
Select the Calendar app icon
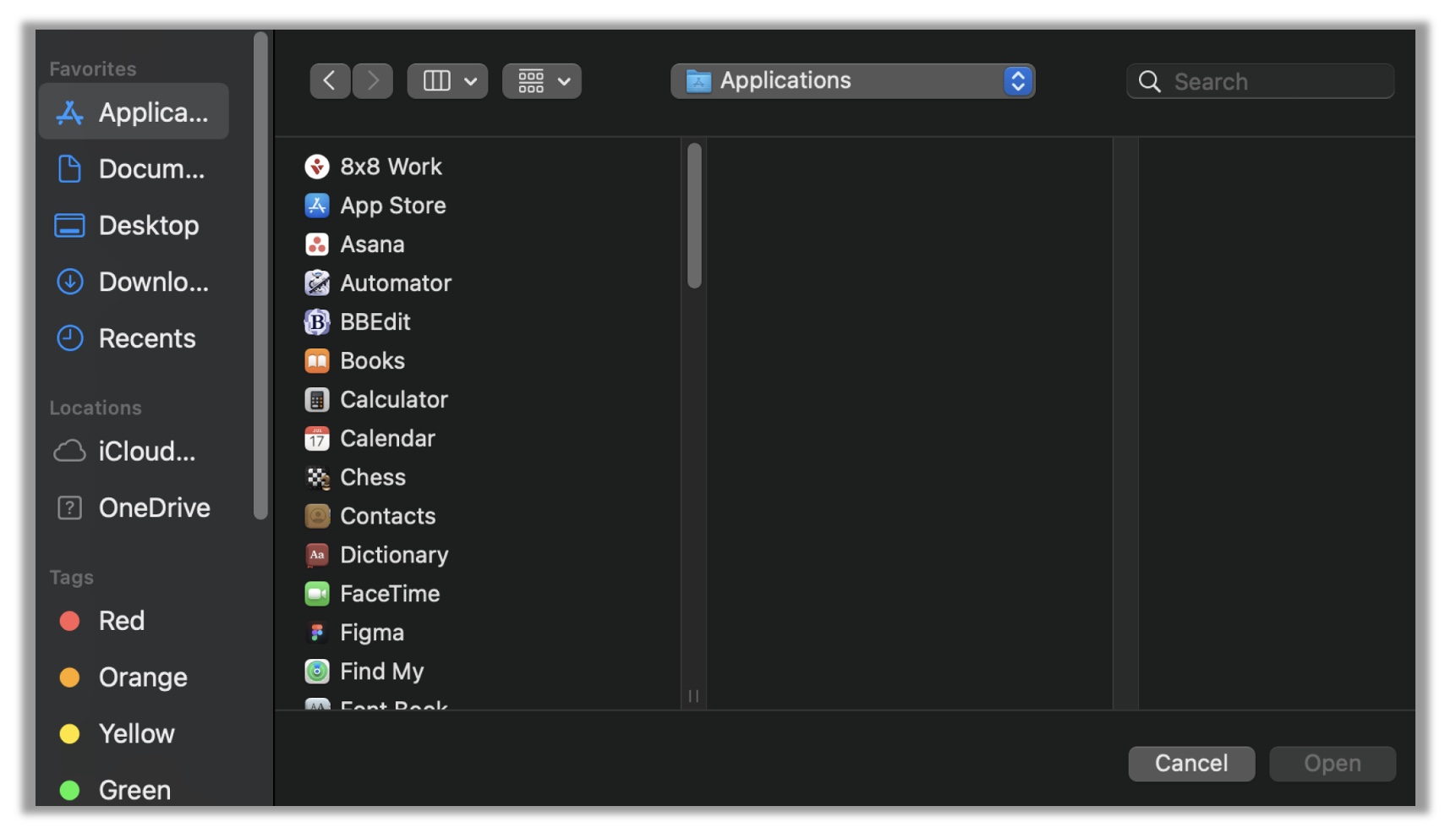pyautogui.click(x=317, y=439)
